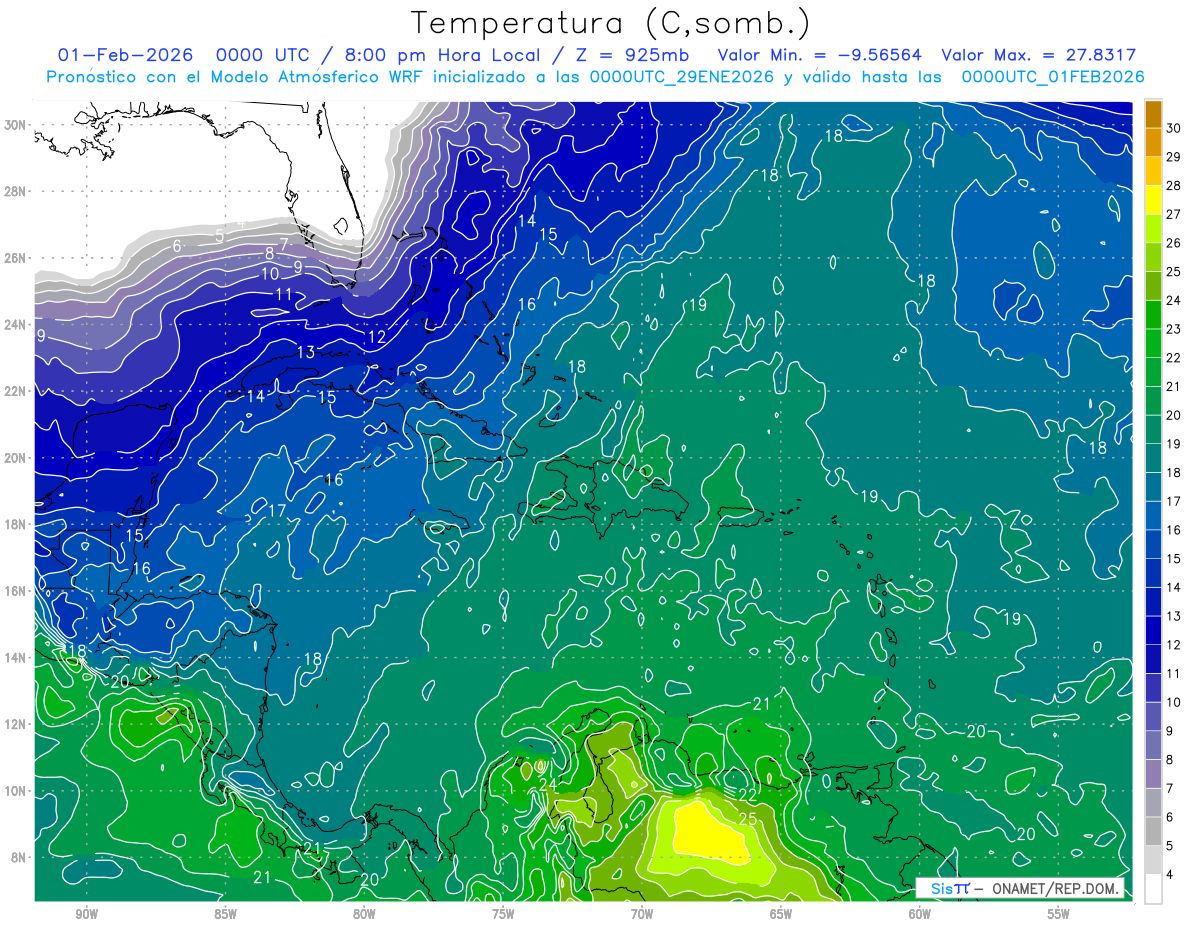Click the initialization time '0000UTC_29ENE2026'
This screenshot has width=1200, height=927.
[x=682, y=76]
